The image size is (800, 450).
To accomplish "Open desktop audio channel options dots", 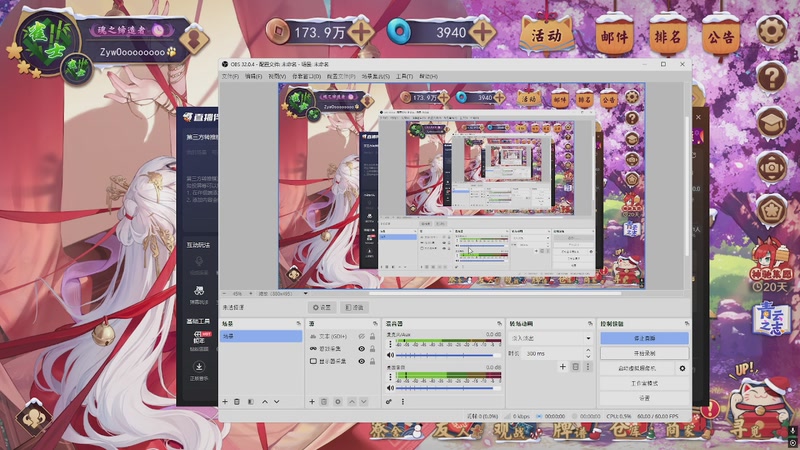I will pos(390,377).
